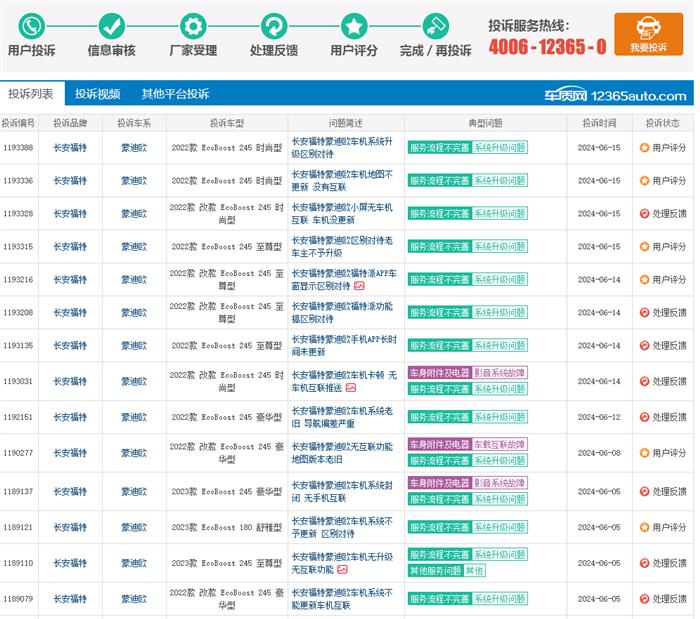Image resolution: width=700 pixels, height=619 pixels.
Task: Click the 处理反馈 status icon for complaint 1193031
Action: coord(644,381)
